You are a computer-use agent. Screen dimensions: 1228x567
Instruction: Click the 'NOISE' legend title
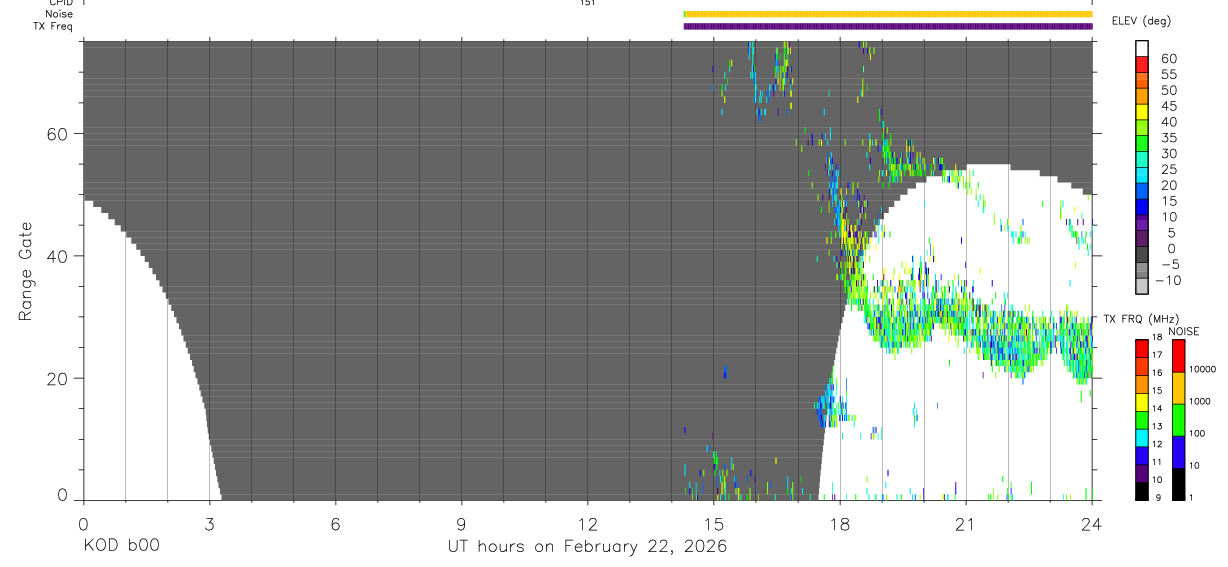point(1183,331)
